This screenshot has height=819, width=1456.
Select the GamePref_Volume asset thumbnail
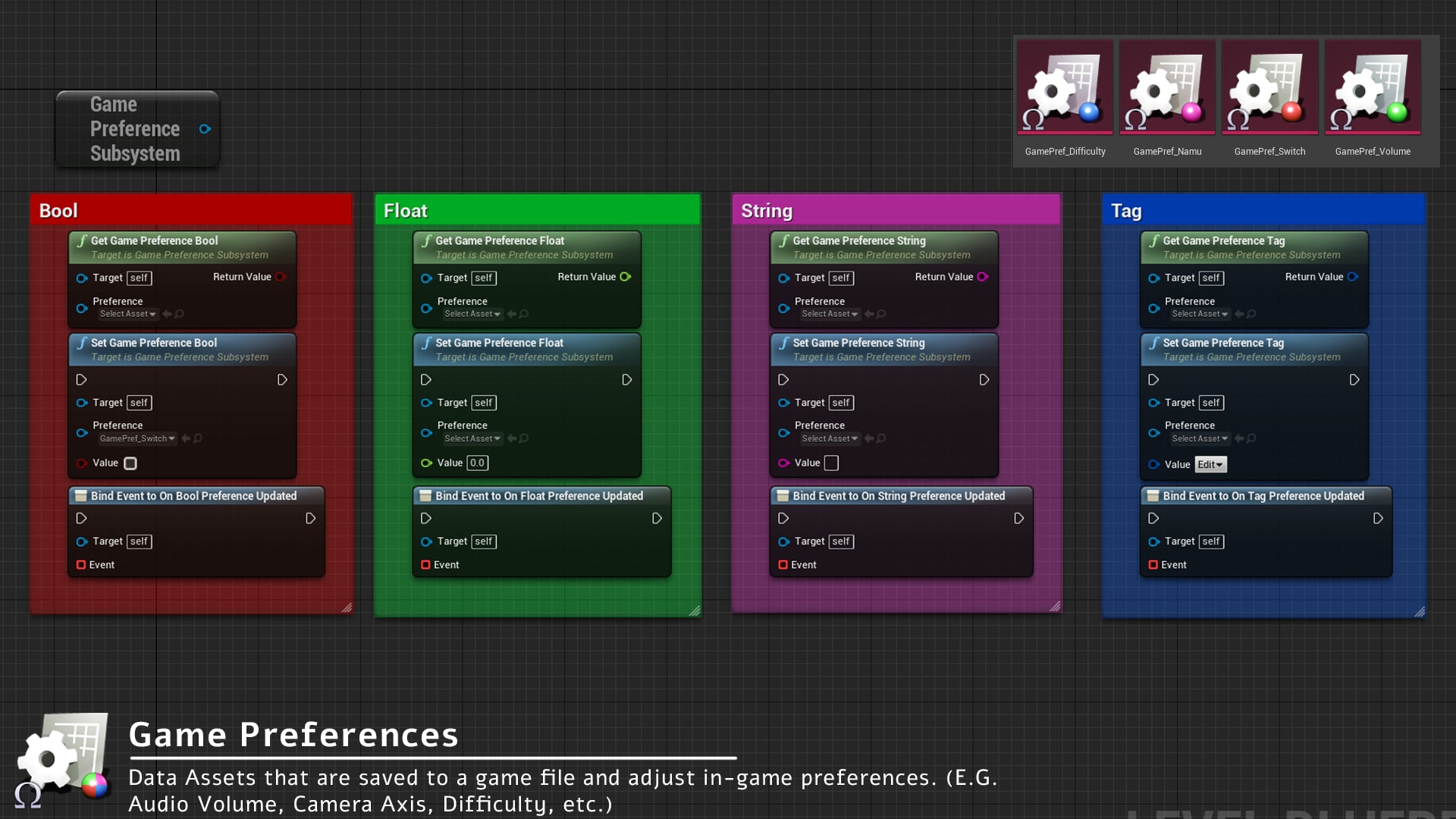(x=1373, y=88)
